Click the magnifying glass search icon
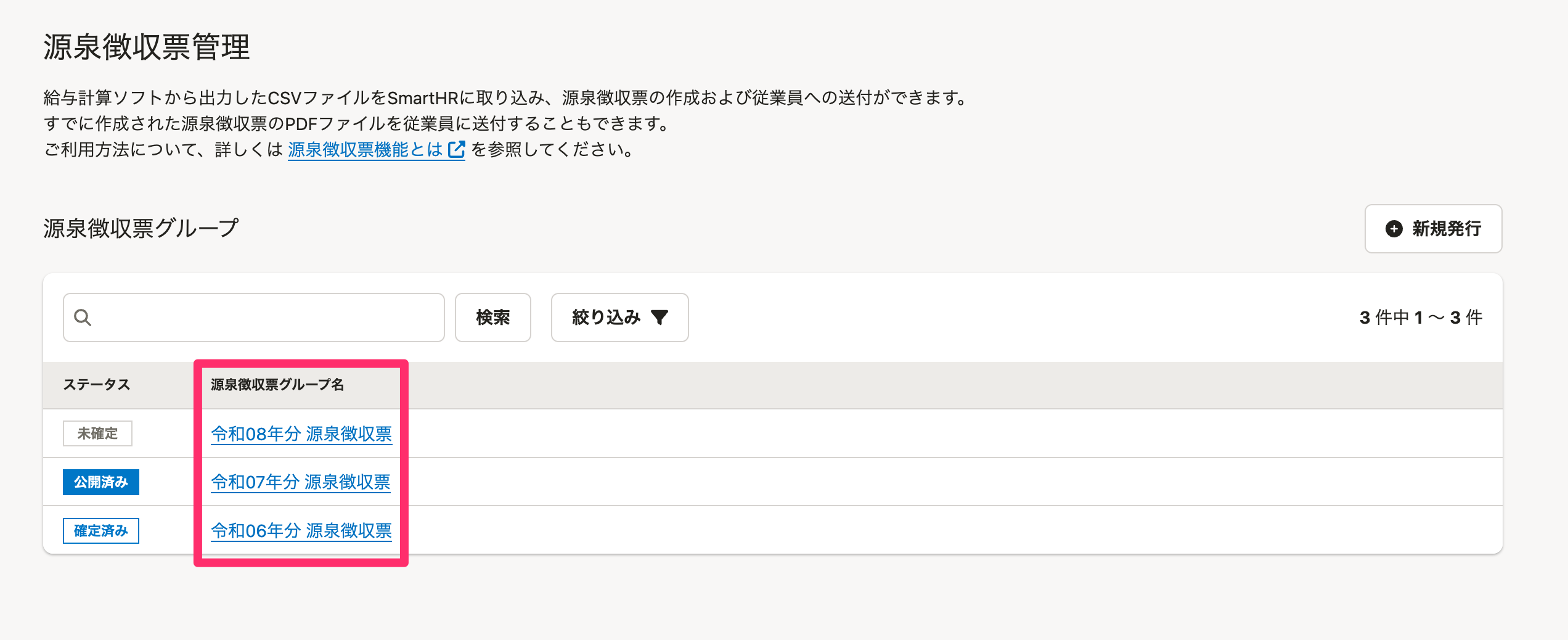The image size is (1568, 640). (83, 318)
